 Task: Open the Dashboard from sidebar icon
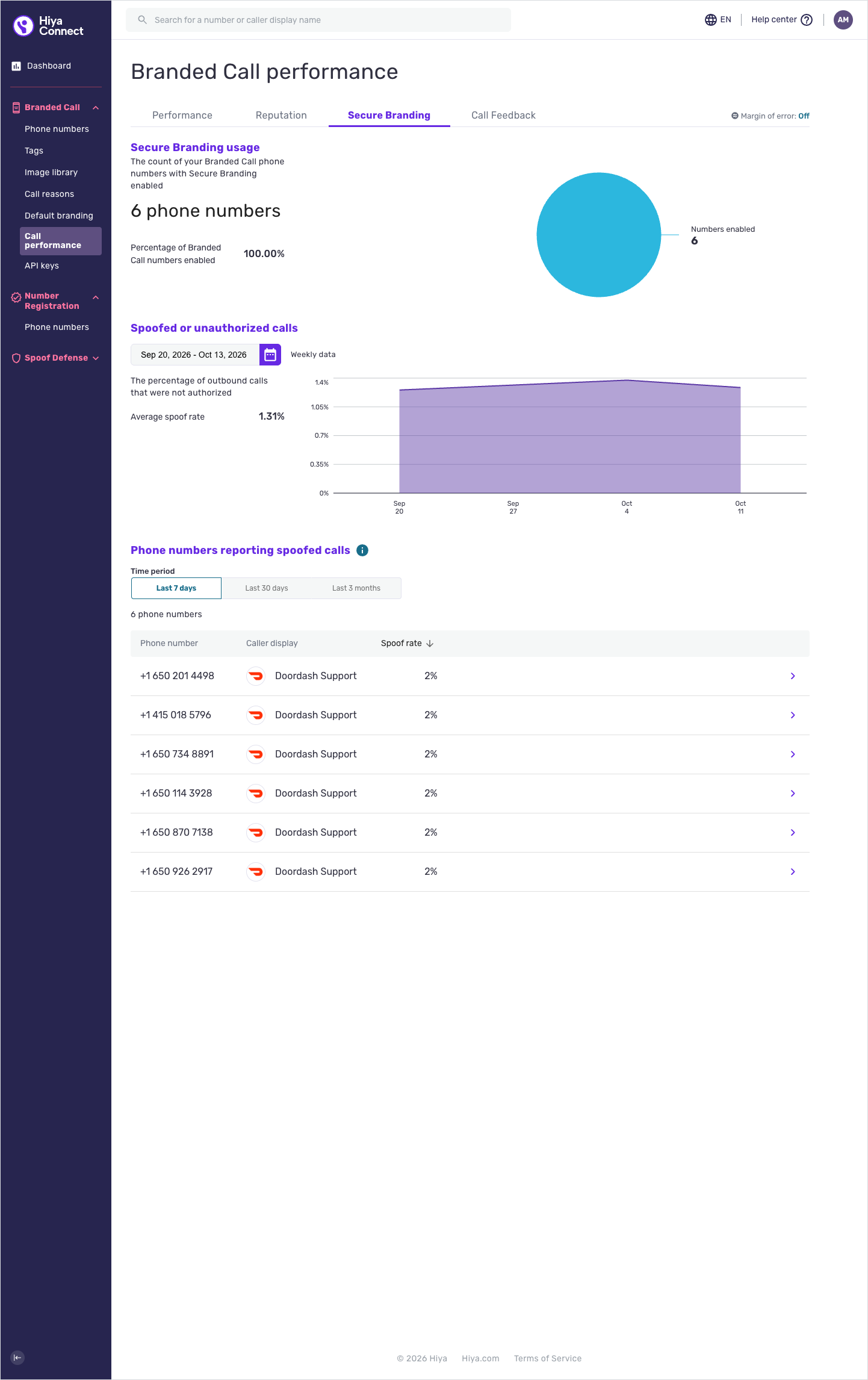tap(16, 66)
